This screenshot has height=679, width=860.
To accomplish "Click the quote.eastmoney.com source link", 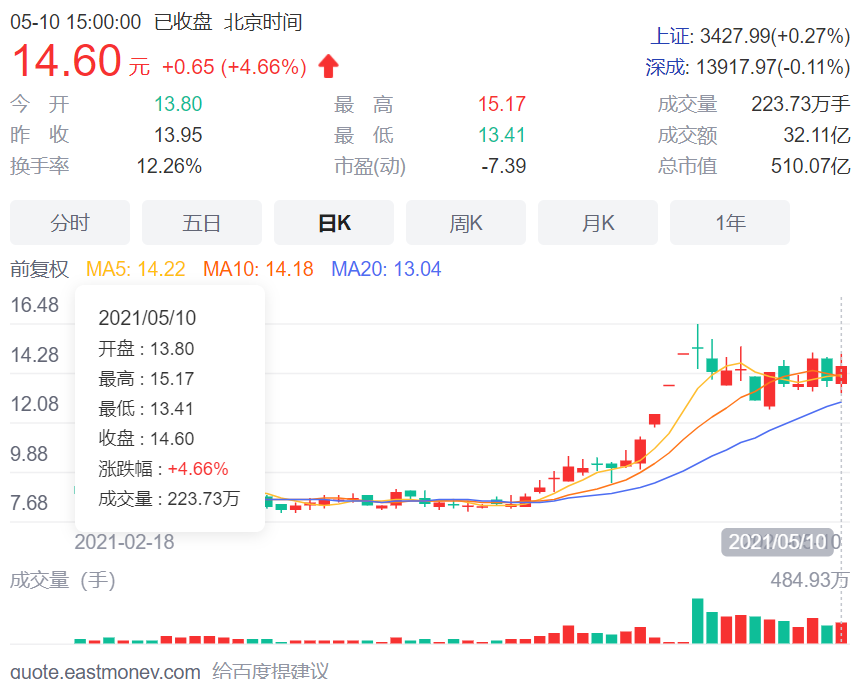I will [105, 671].
